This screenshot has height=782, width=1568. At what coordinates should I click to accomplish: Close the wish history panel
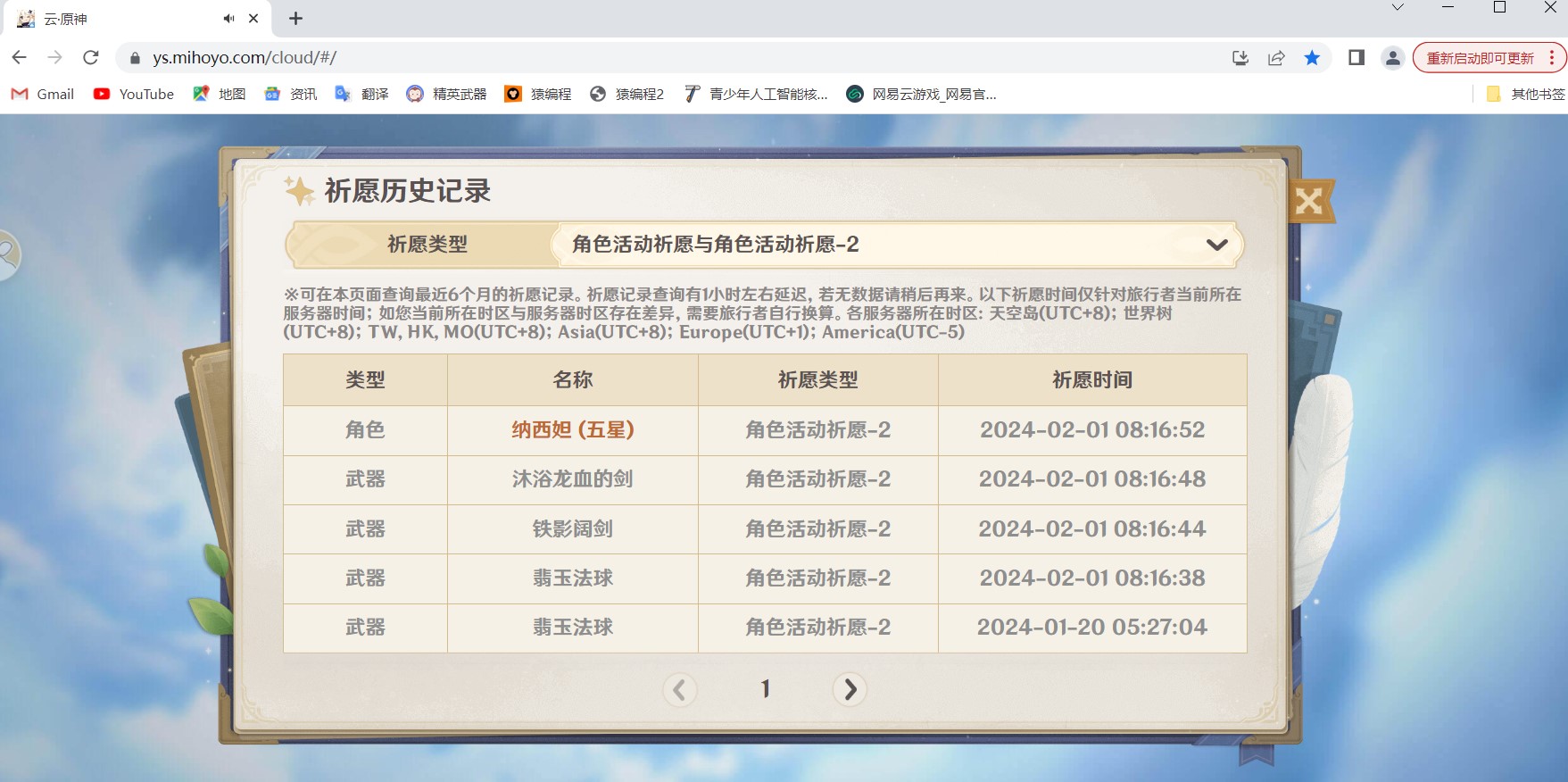(x=1309, y=201)
